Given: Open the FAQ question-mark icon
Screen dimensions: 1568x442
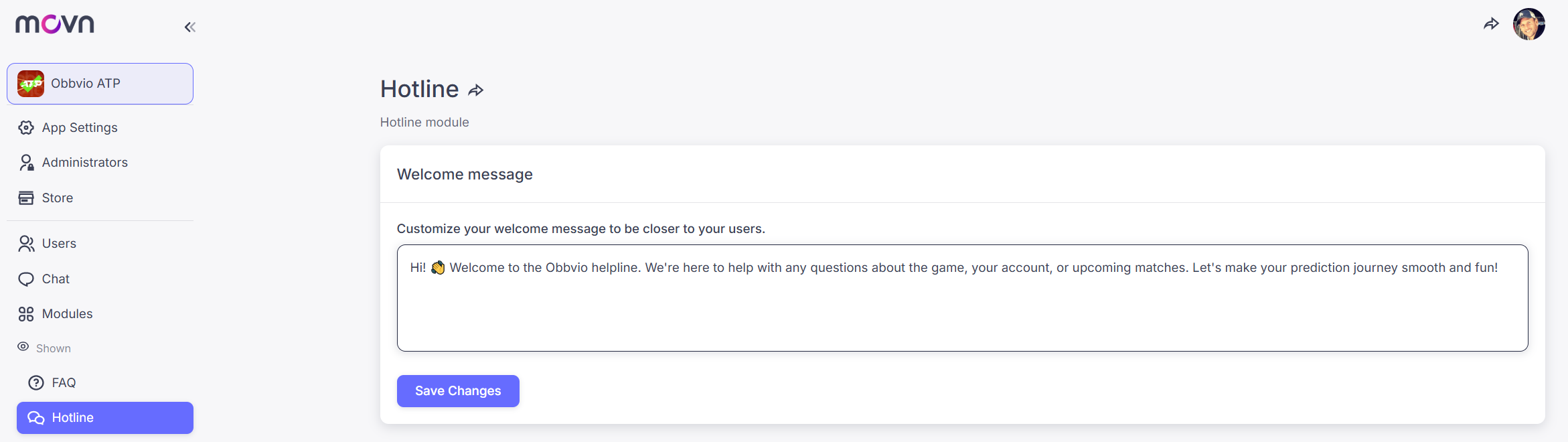Looking at the screenshot, I should [36, 383].
